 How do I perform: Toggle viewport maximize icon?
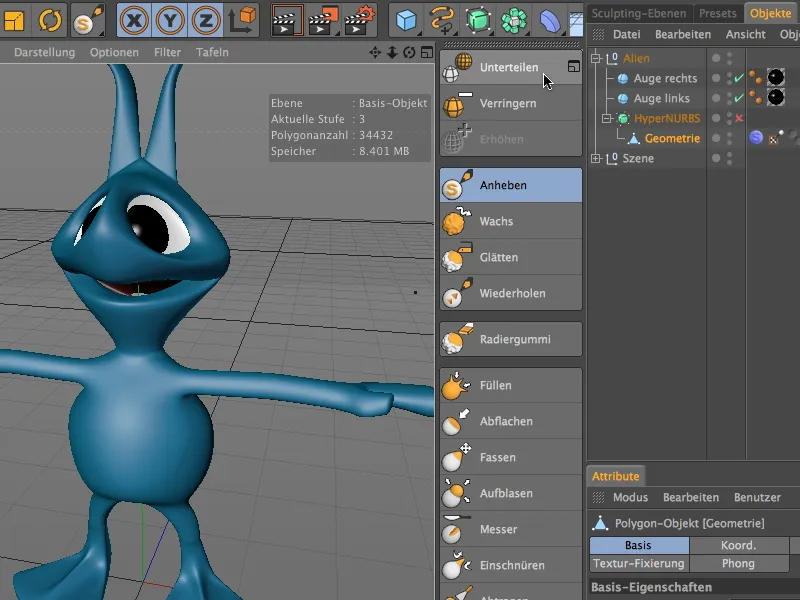click(x=427, y=53)
